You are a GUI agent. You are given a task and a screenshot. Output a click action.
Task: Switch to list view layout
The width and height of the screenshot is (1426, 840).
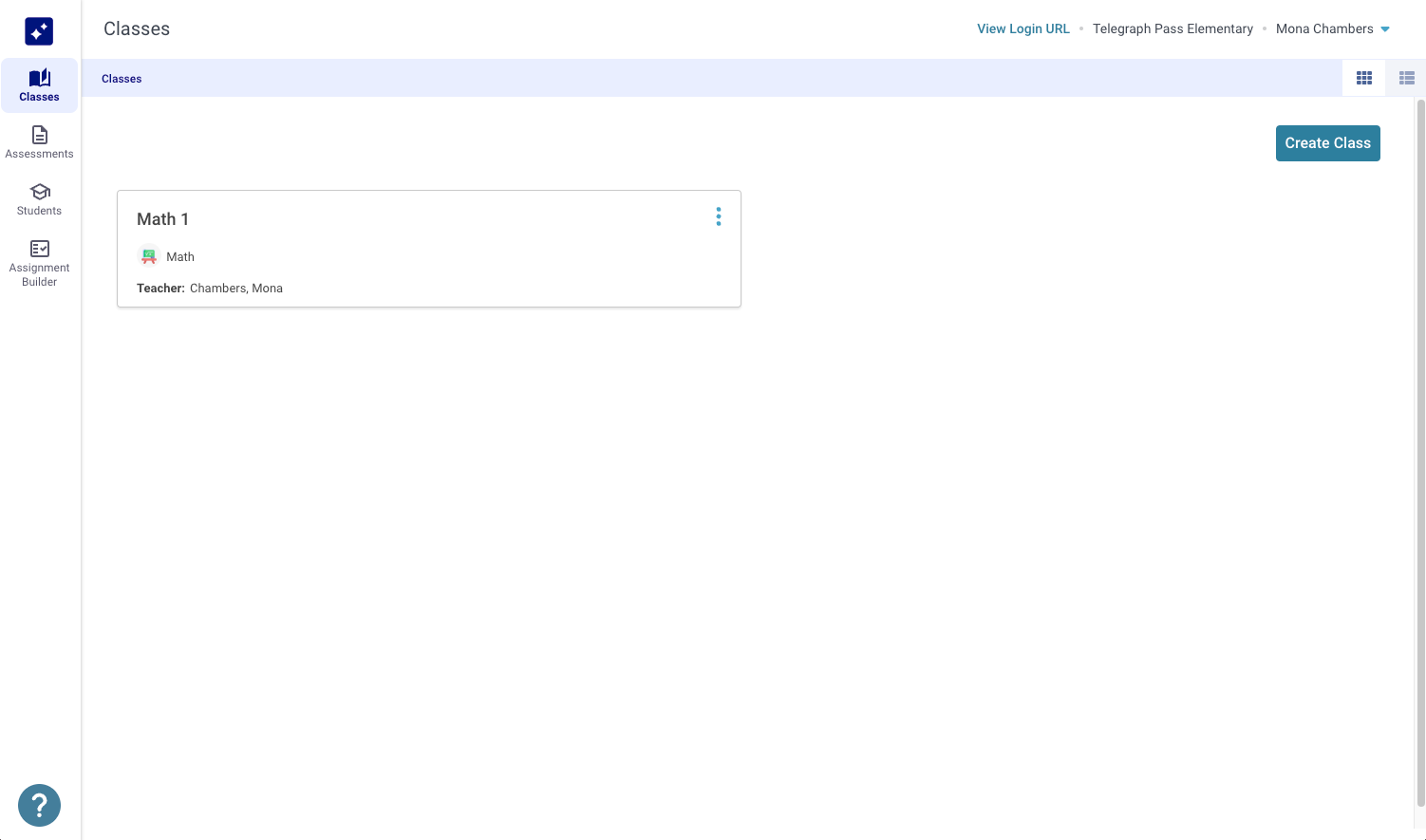(1406, 79)
